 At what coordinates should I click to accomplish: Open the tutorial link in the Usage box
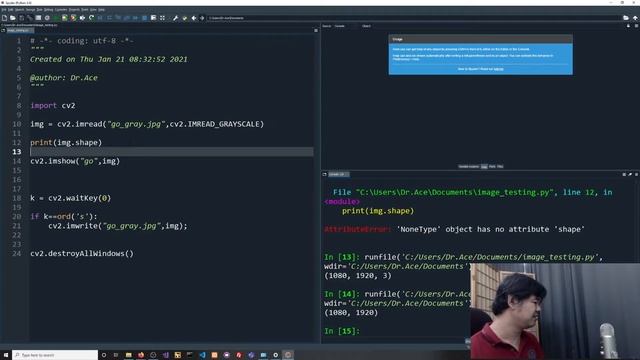(498, 69)
